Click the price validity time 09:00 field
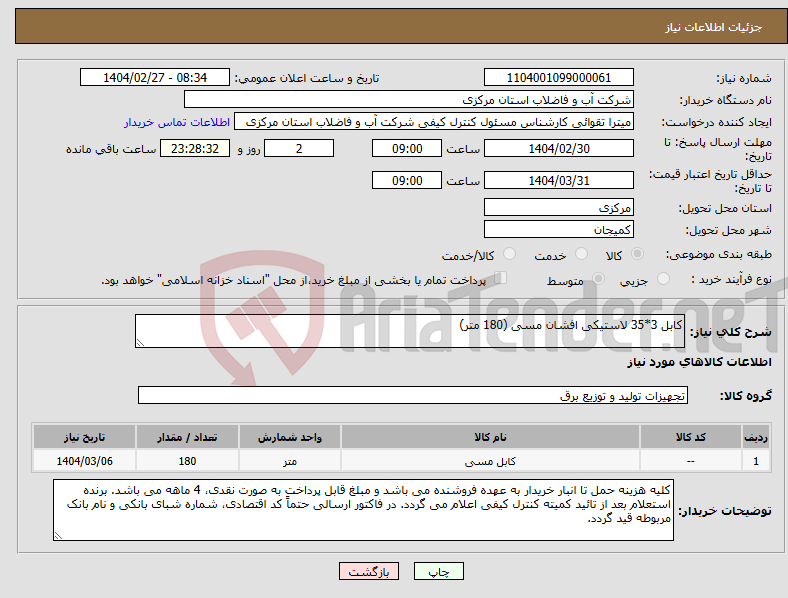Viewport: 788px width, 598px height. [407, 180]
